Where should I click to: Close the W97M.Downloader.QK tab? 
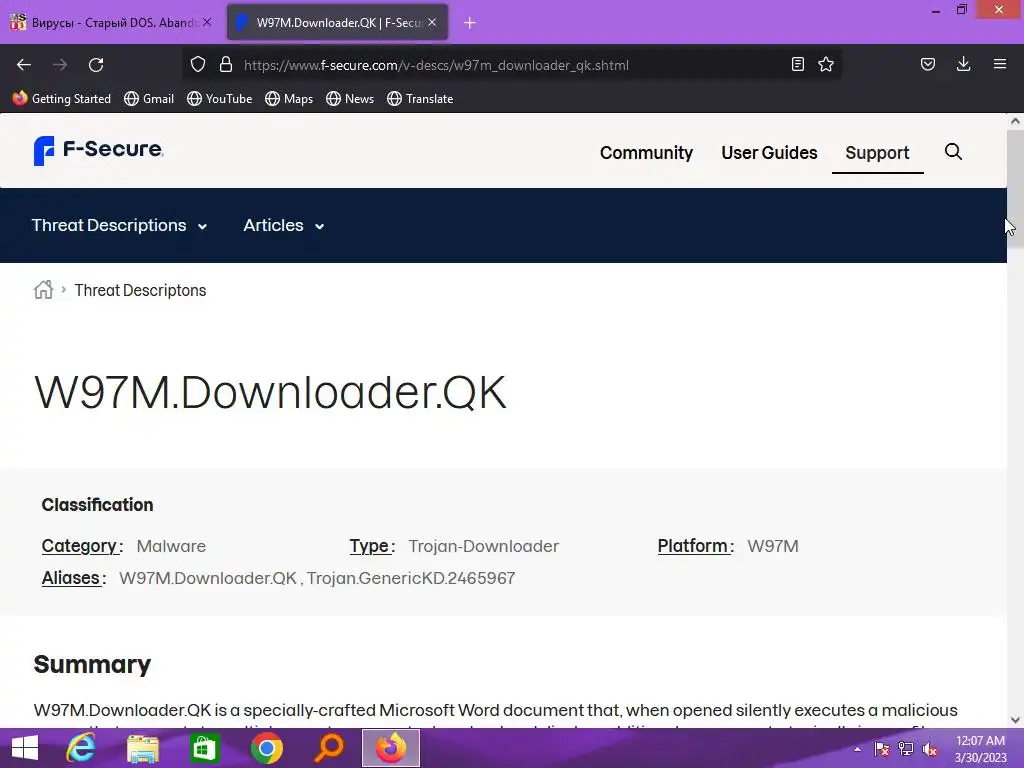[432, 22]
